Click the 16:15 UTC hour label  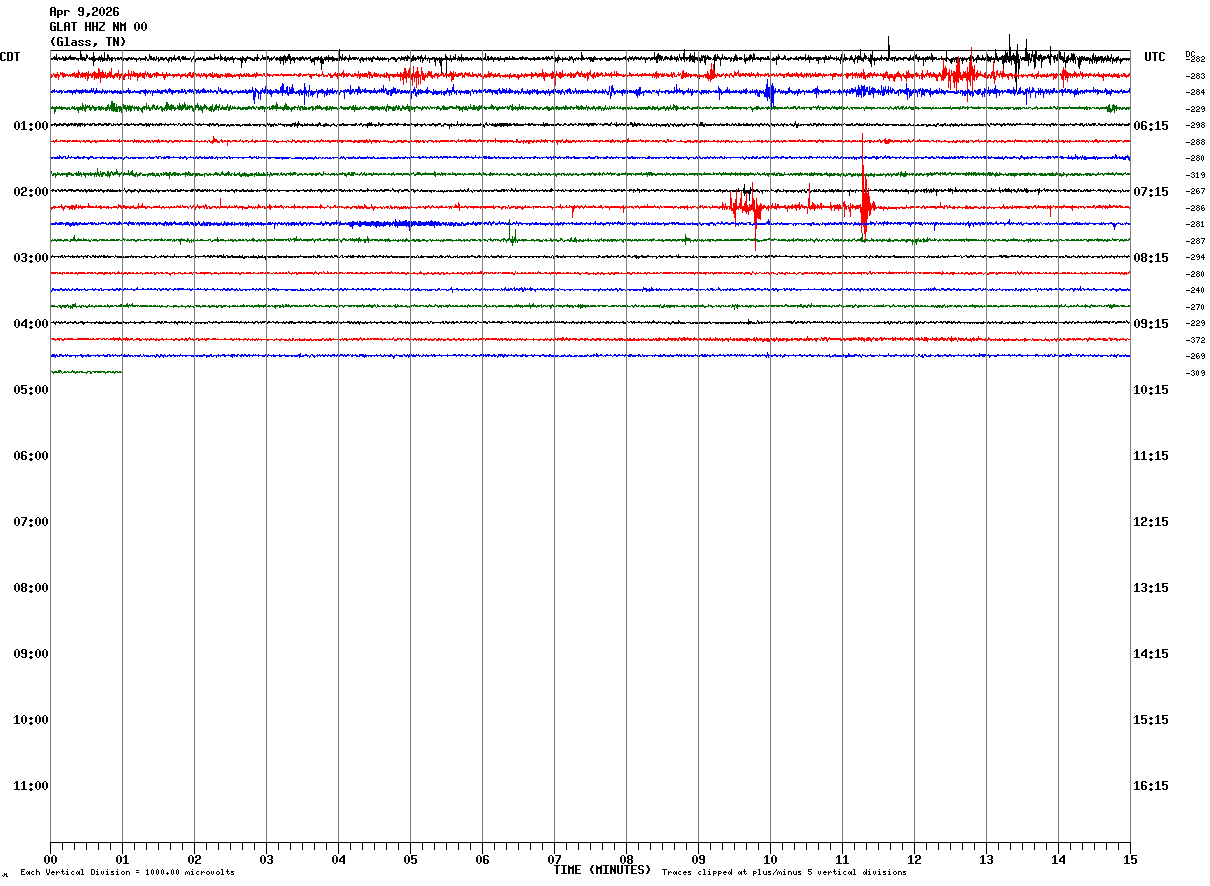1151,785
